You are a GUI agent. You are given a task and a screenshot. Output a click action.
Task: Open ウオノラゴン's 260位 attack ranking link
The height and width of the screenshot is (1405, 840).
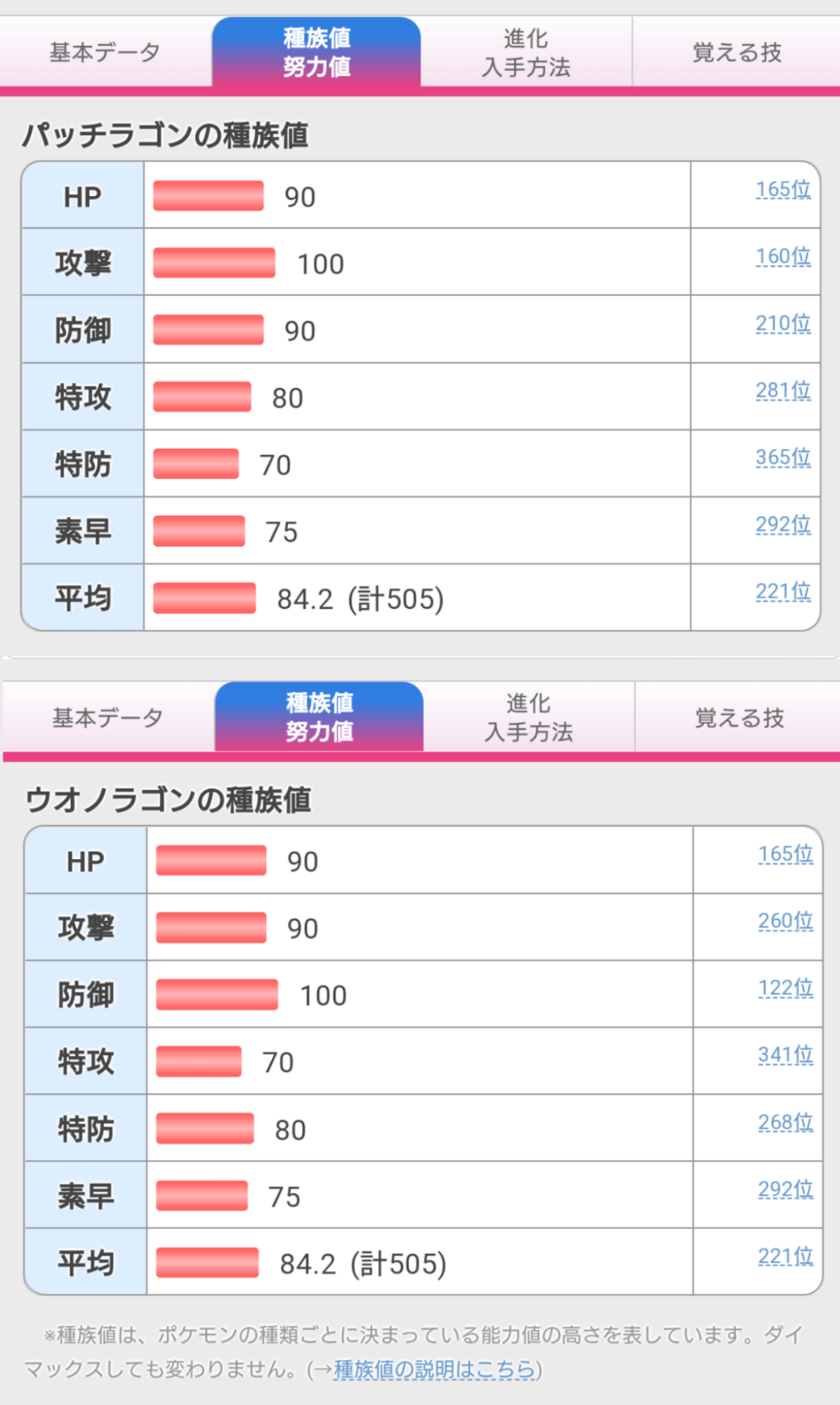click(785, 921)
